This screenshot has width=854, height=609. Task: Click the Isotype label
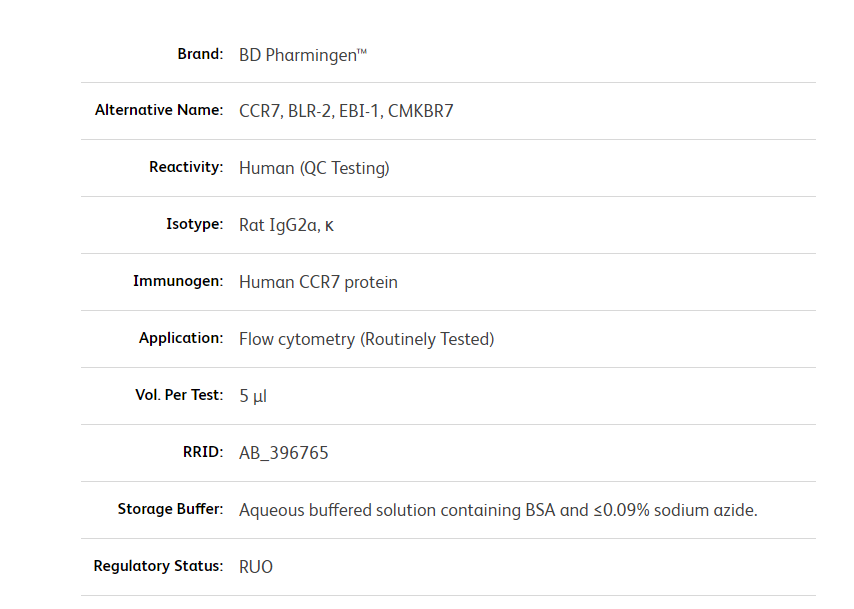pyautogui.click(x=194, y=224)
